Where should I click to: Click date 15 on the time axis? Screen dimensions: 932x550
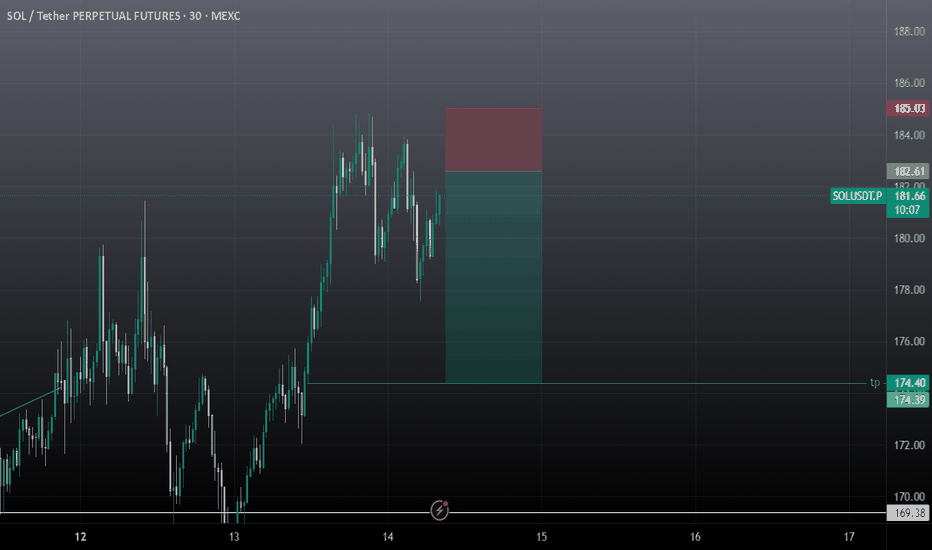click(541, 537)
